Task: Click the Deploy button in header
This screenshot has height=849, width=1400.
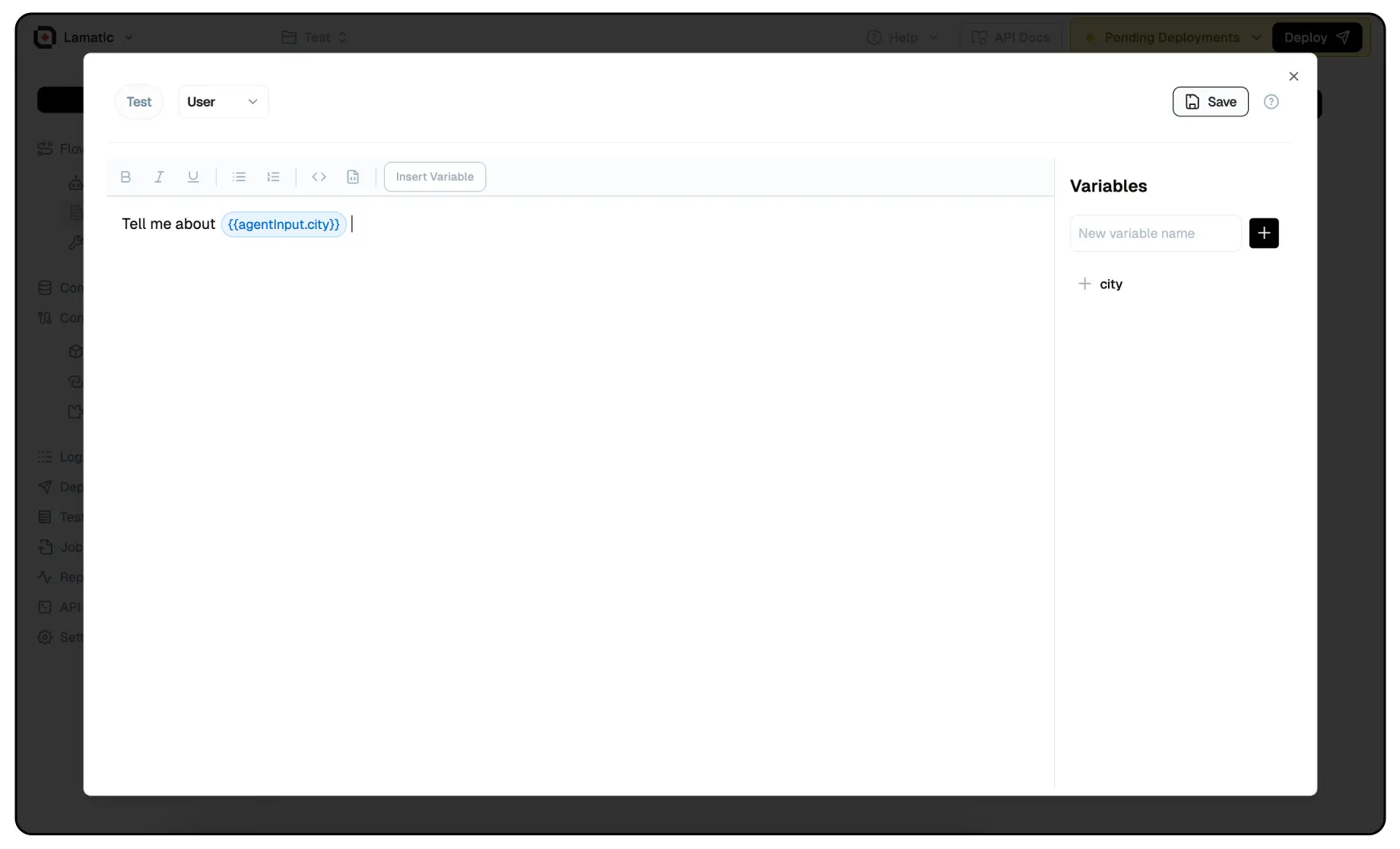Action: (x=1316, y=37)
